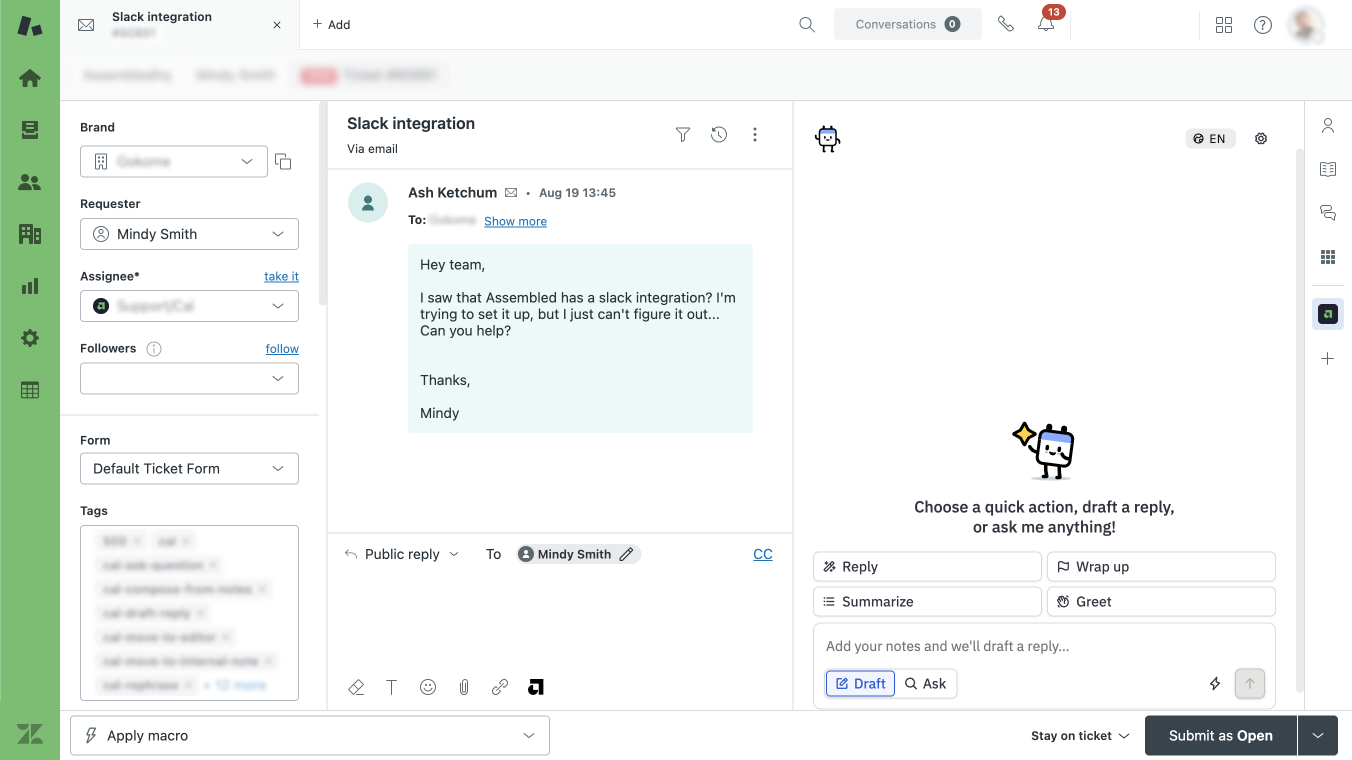This screenshot has width=1352, height=760.
Task: Expand the Requester Mindy Smith dropdown
Action: (x=189, y=234)
